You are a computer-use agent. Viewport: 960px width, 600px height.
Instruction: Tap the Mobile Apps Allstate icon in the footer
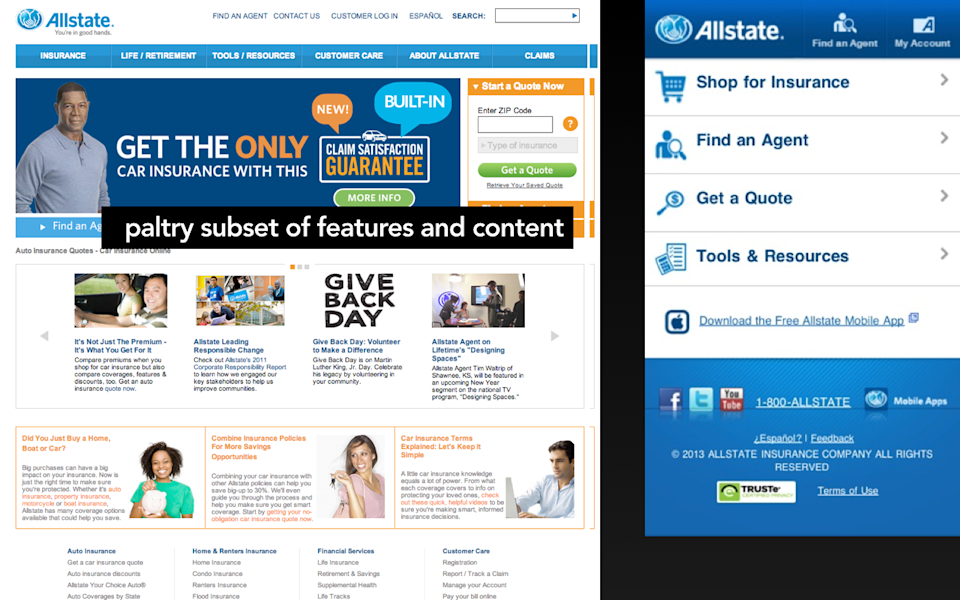click(x=876, y=399)
